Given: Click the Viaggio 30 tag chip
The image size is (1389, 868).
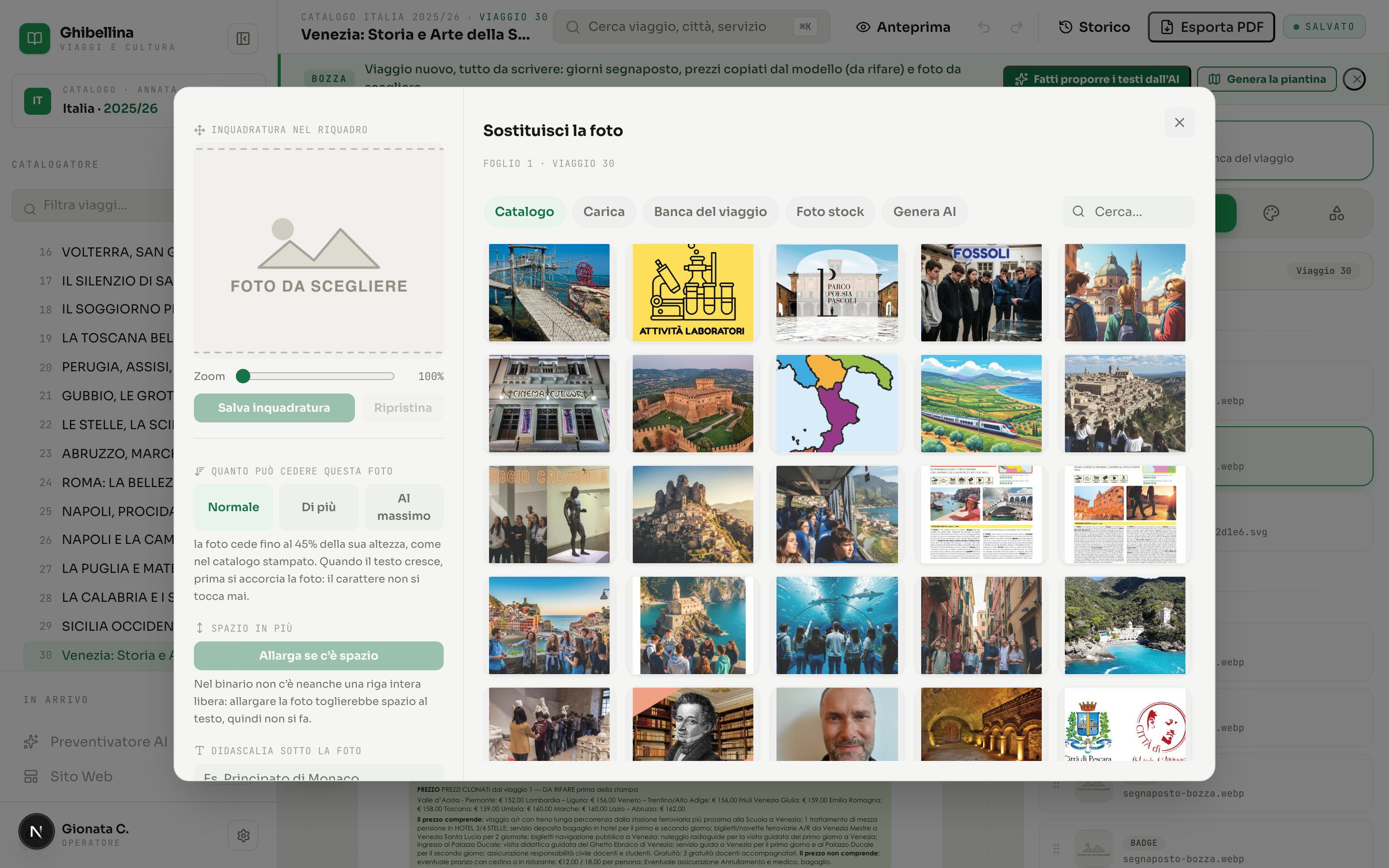Looking at the screenshot, I should point(1323,271).
